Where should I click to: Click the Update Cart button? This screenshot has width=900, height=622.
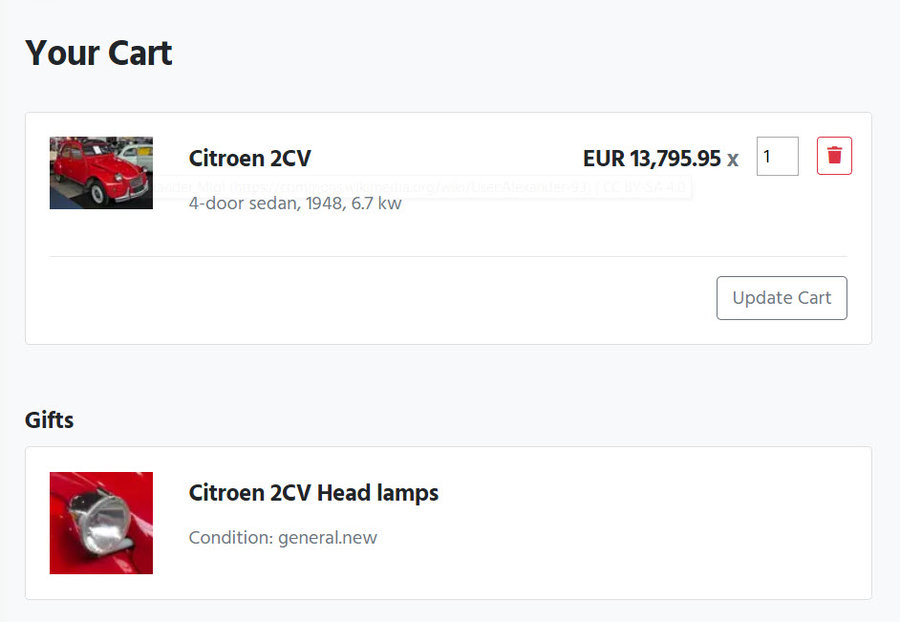point(781,298)
